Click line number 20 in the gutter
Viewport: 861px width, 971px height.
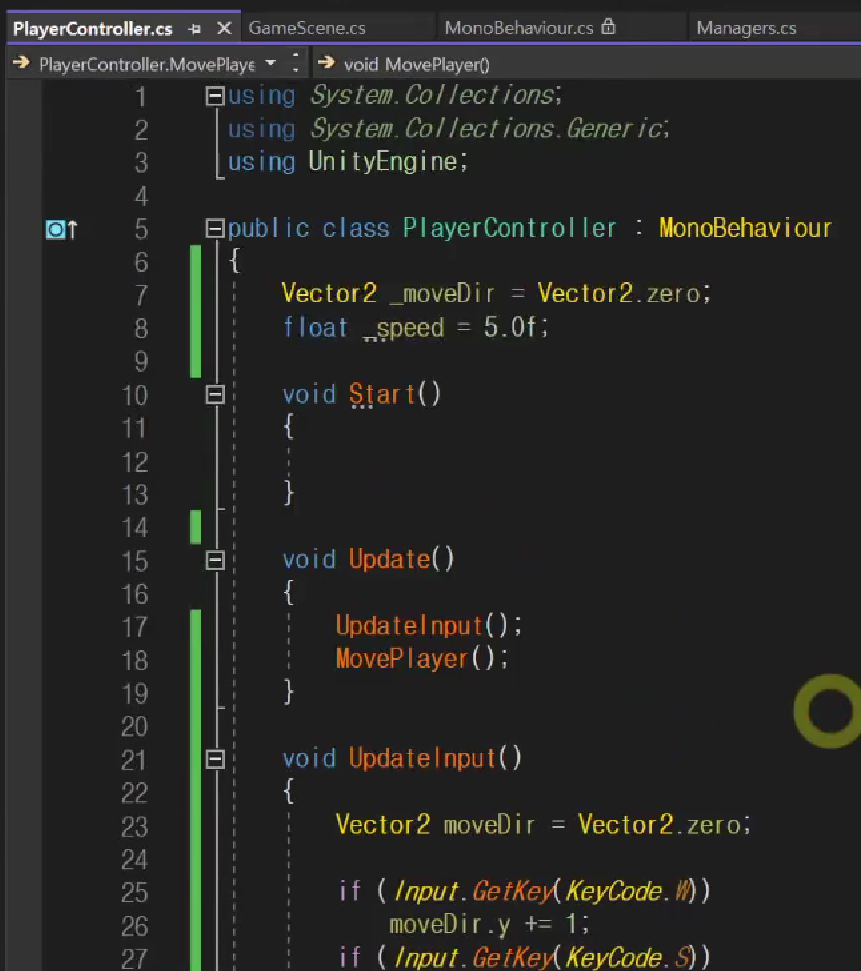point(134,726)
